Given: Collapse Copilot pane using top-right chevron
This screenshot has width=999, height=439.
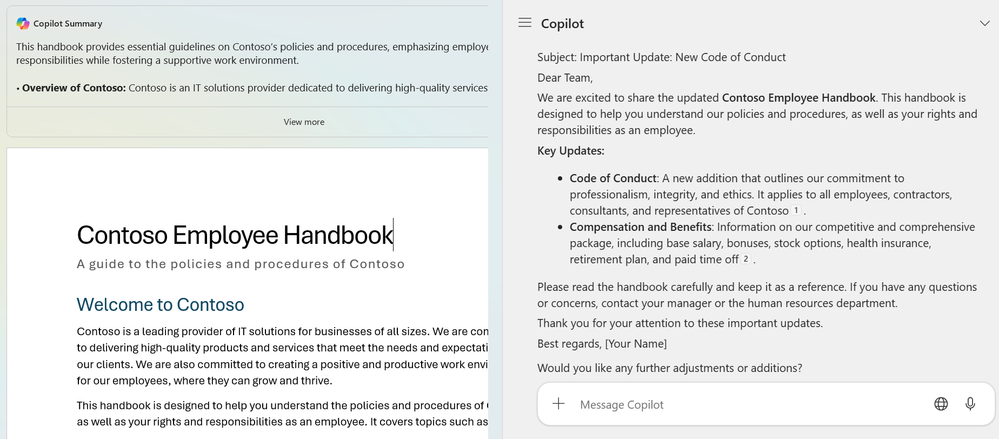Looking at the screenshot, I should click(x=984, y=24).
